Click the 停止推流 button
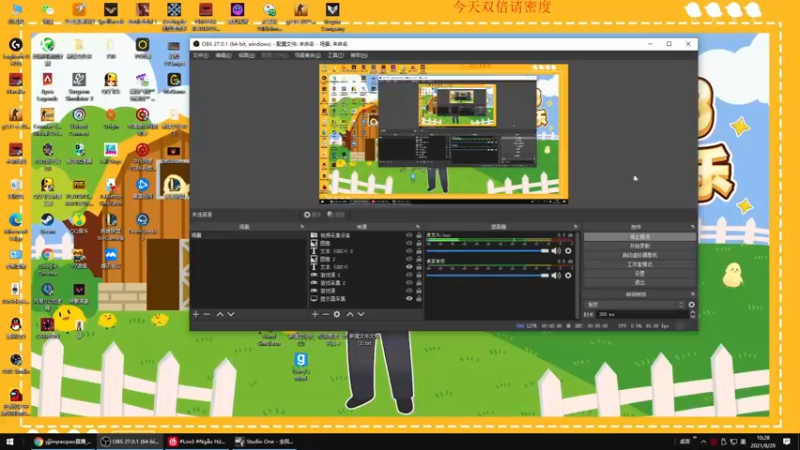 640,237
